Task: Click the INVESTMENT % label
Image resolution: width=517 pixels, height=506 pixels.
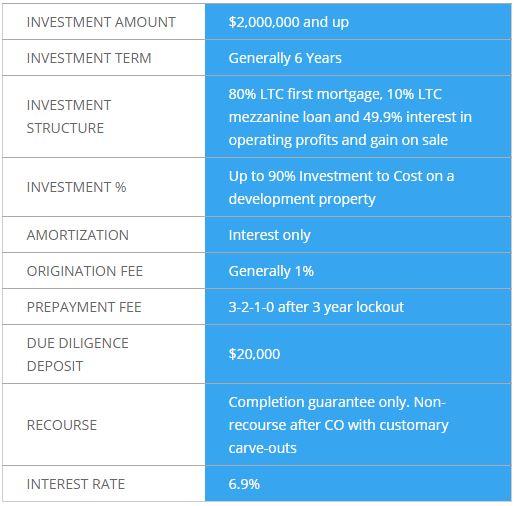Action: [76, 187]
